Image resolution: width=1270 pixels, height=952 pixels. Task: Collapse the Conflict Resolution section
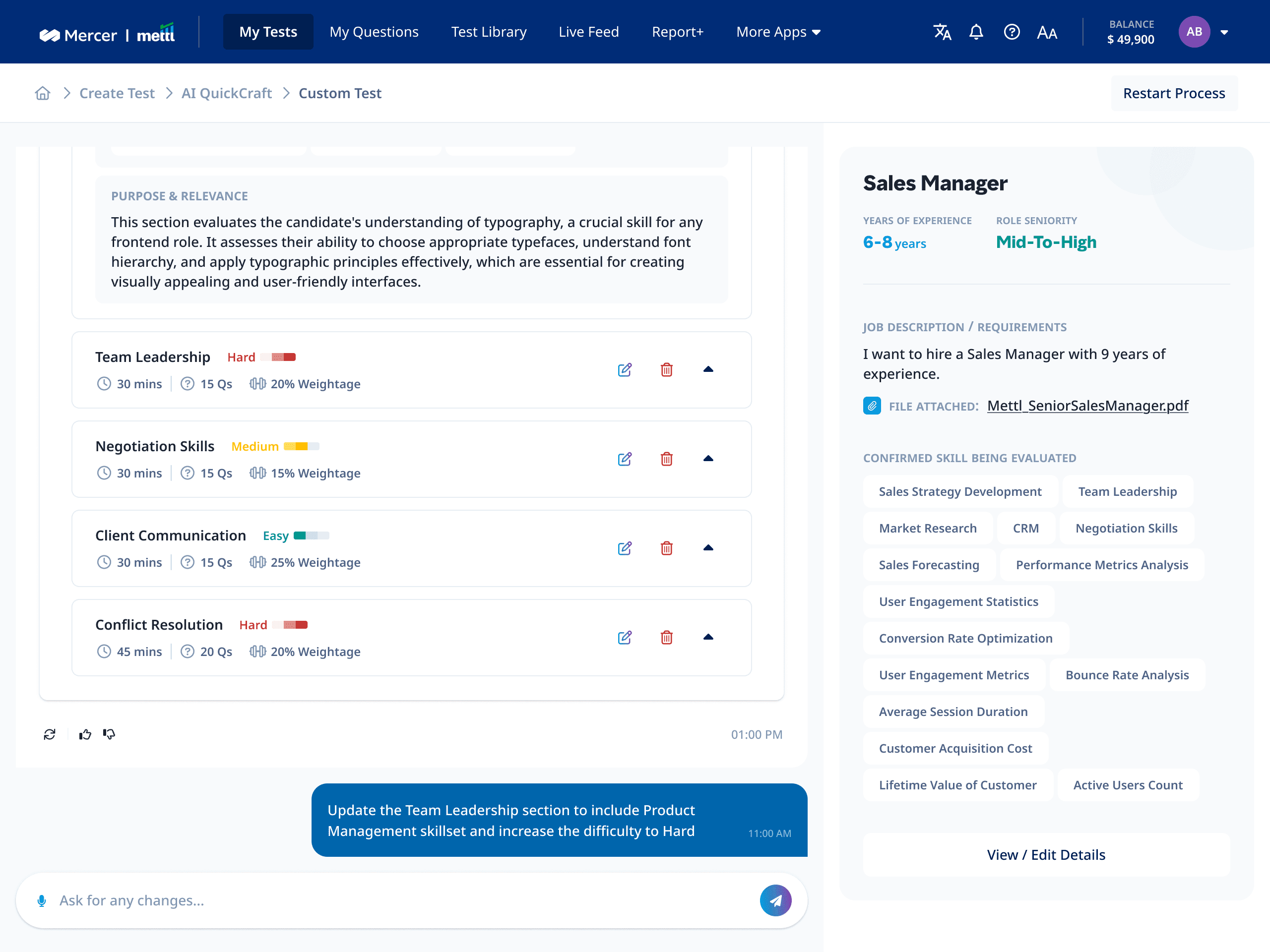point(708,637)
